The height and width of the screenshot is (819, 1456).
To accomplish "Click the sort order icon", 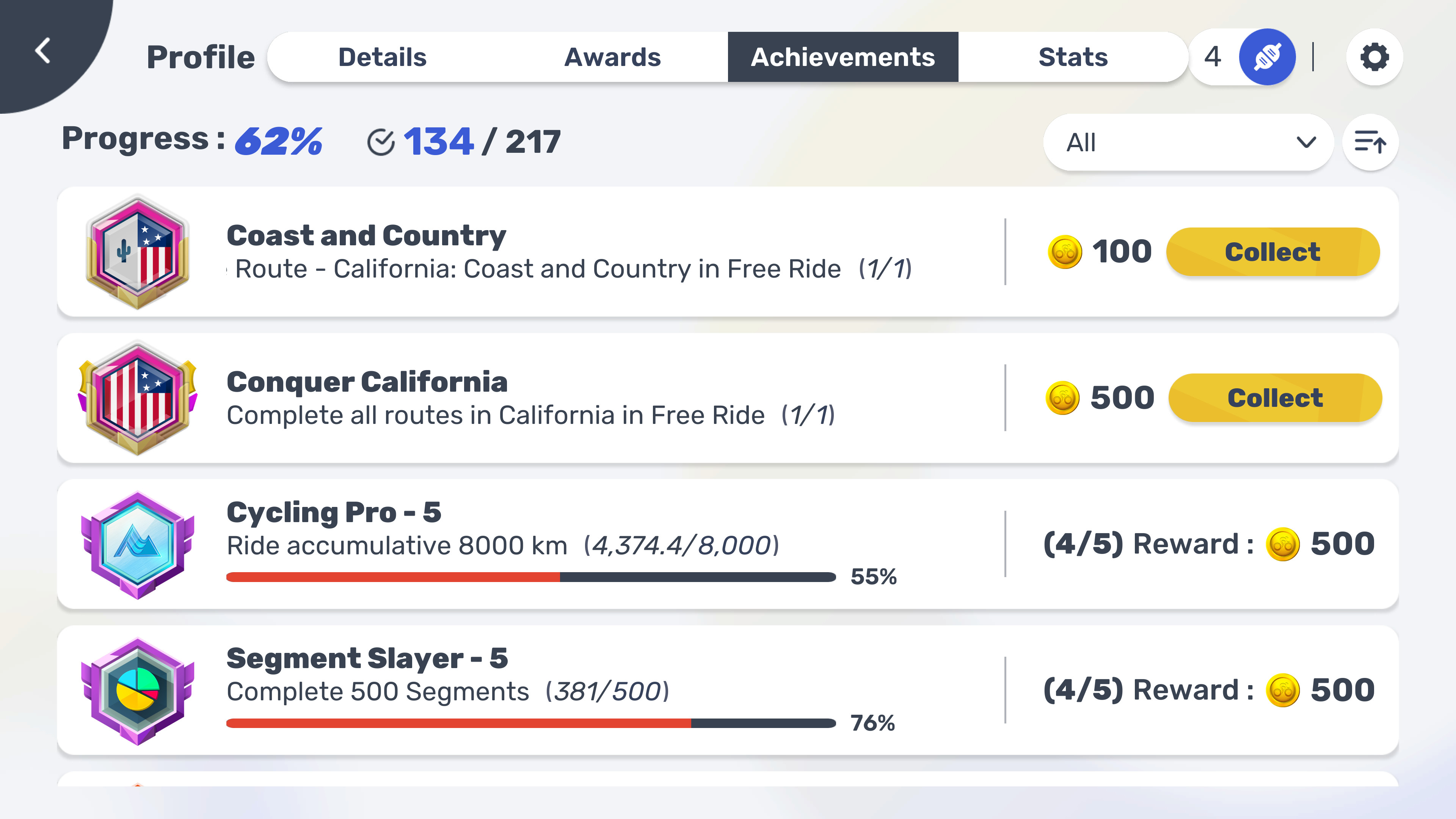I will pos(1370,142).
